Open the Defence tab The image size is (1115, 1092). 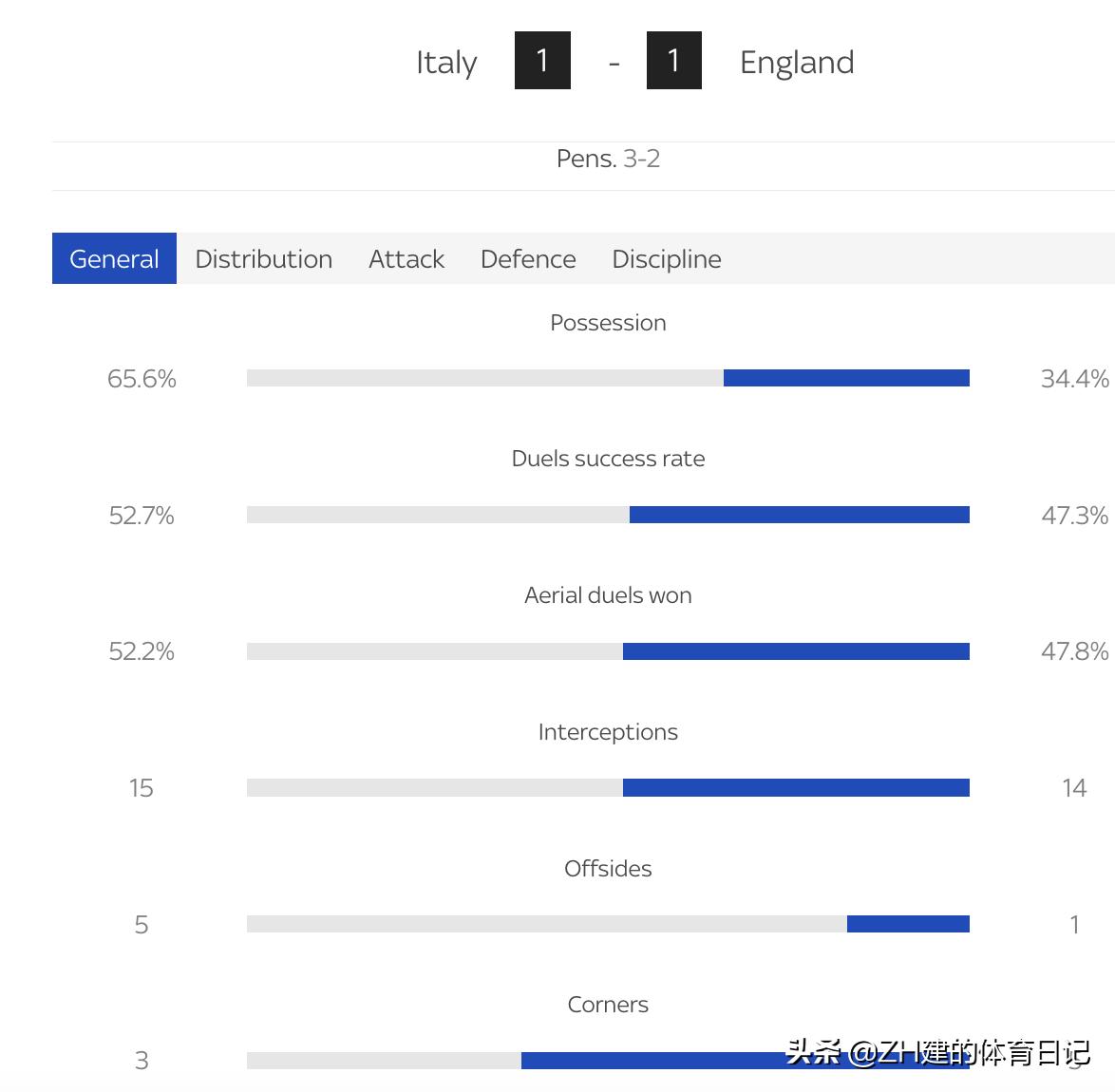pyautogui.click(x=528, y=259)
